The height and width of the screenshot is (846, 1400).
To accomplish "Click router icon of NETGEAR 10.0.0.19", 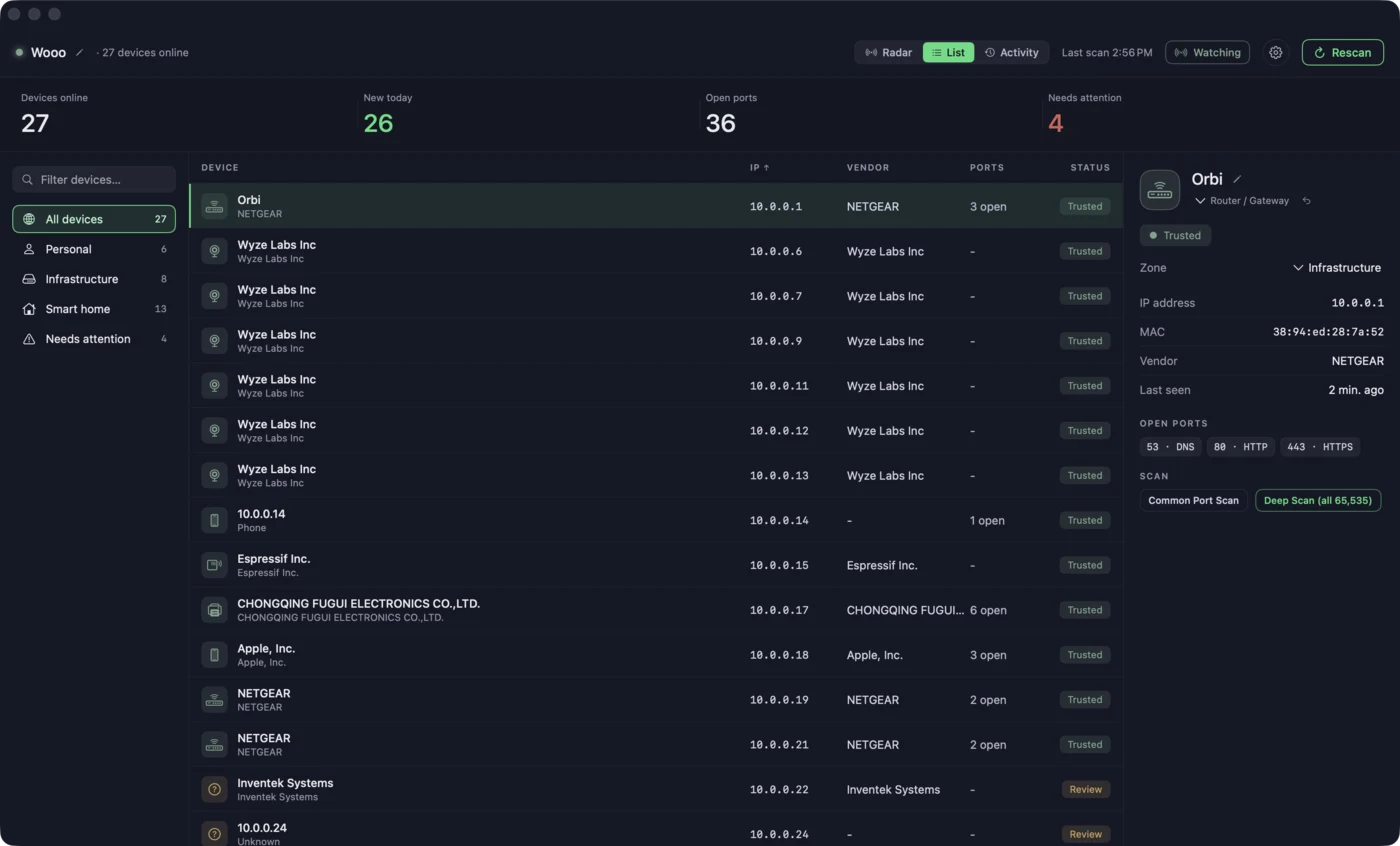I will [x=214, y=700].
